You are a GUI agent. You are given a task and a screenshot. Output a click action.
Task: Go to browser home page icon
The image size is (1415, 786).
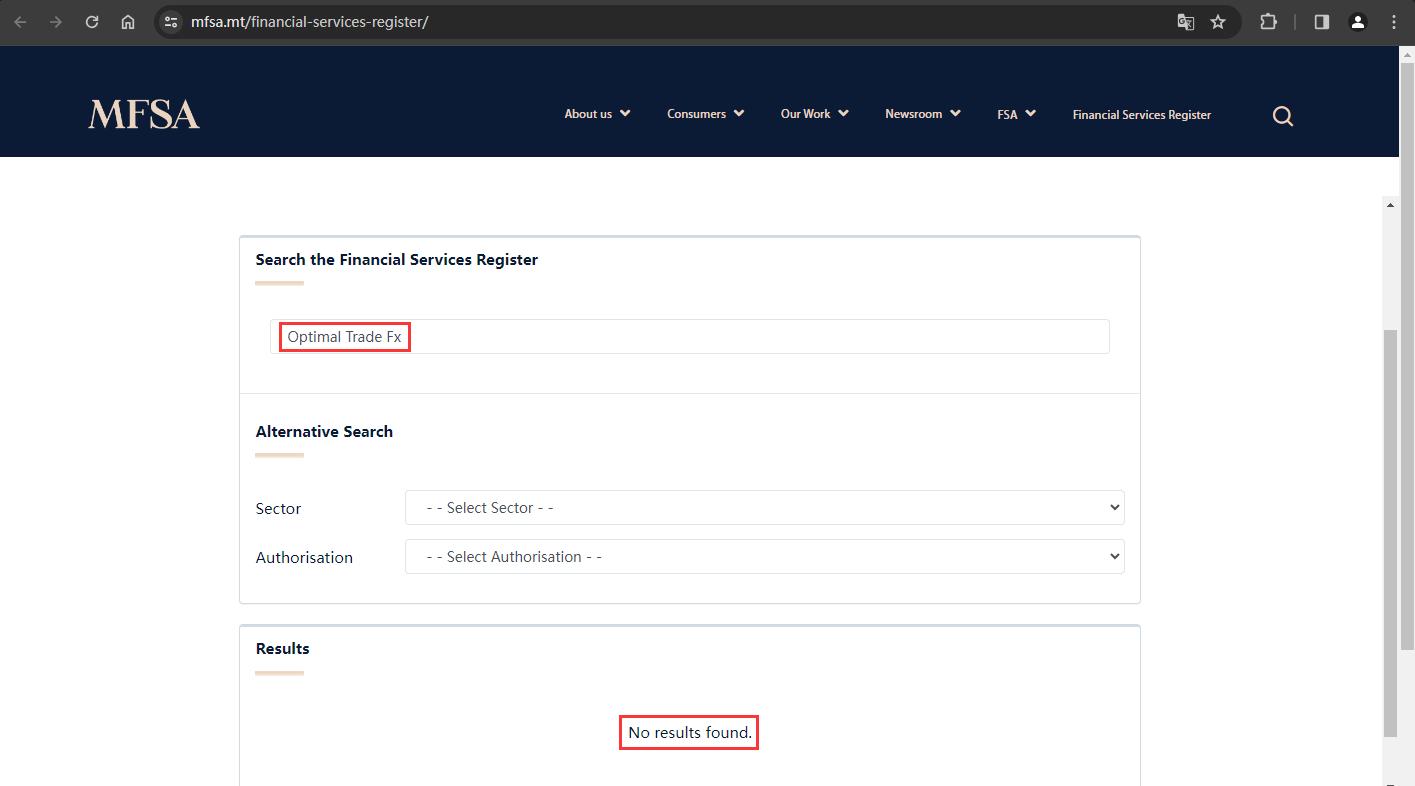click(x=128, y=21)
